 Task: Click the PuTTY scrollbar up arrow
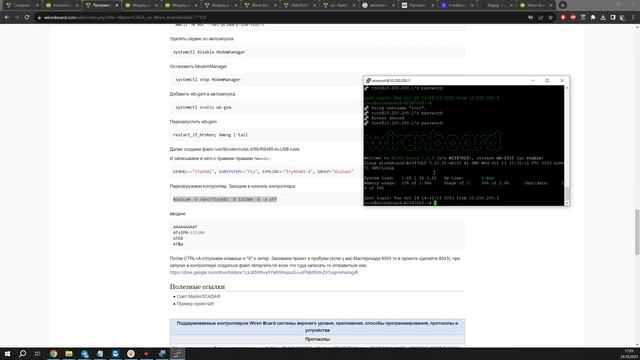[567, 88]
